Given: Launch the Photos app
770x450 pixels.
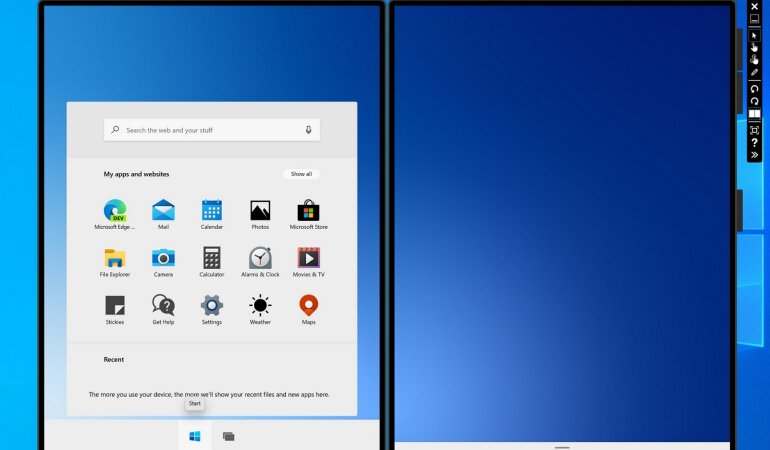Looking at the screenshot, I should 260,214.
